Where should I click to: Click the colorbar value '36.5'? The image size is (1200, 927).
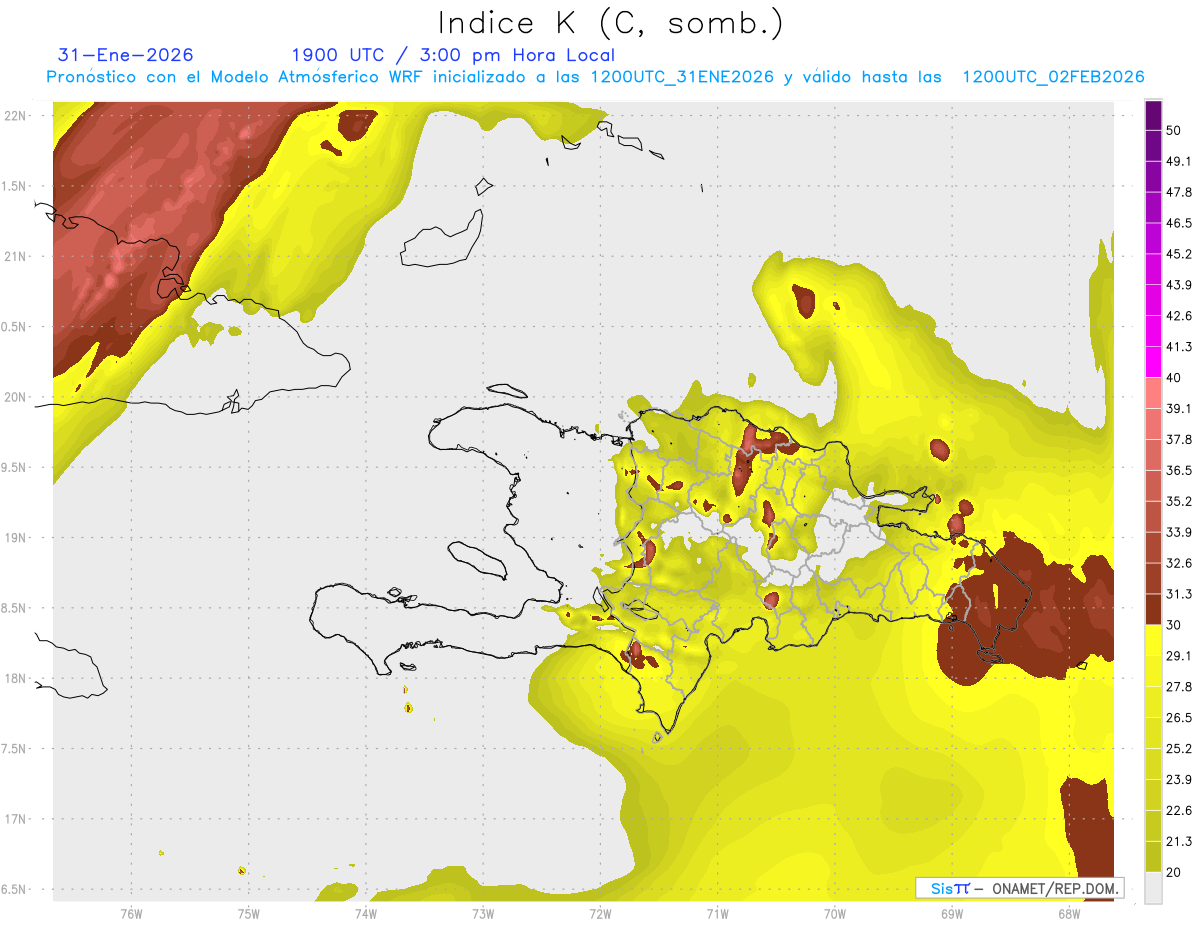1179,470
